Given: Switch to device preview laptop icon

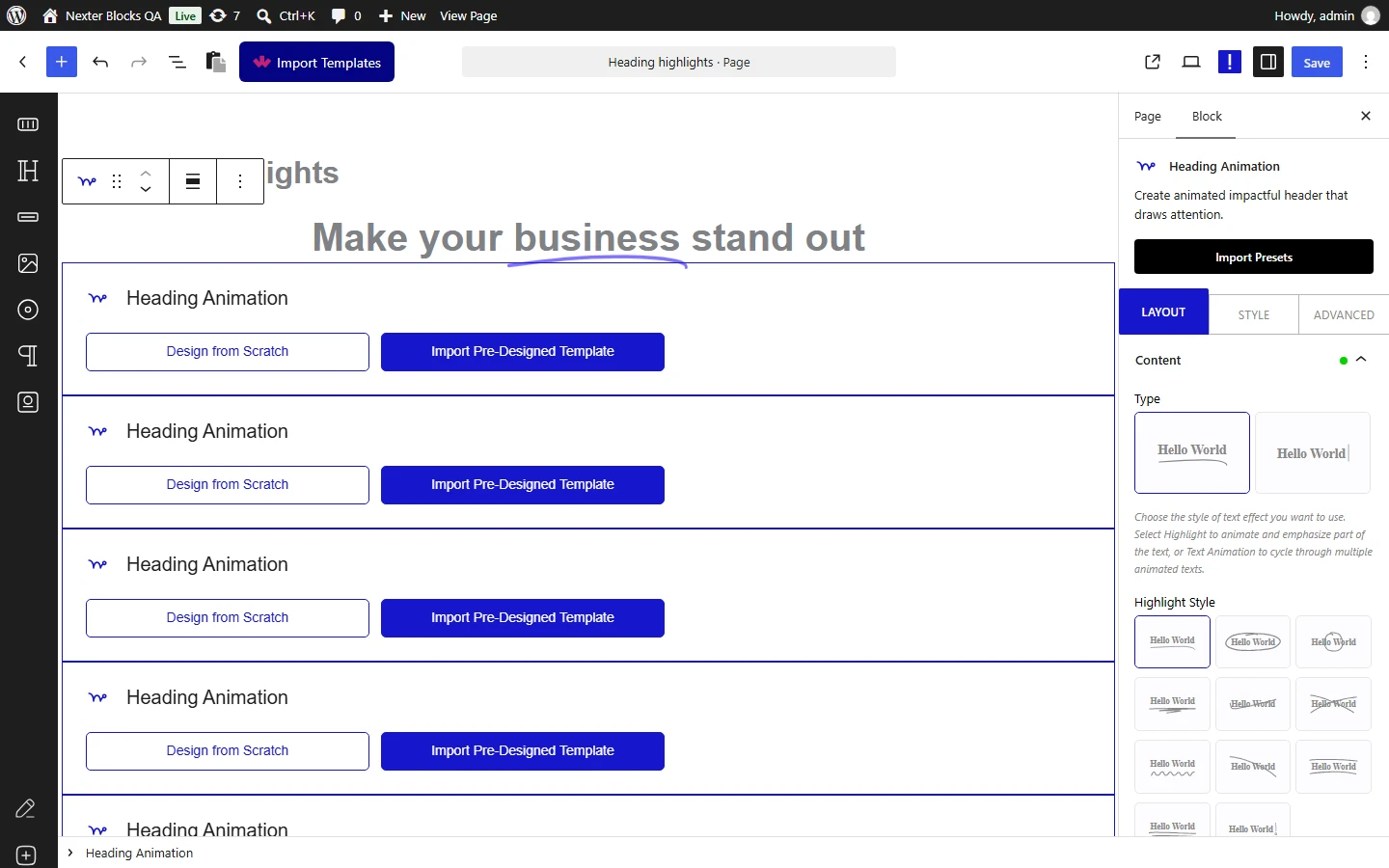Looking at the screenshot, I should 1191,62.
